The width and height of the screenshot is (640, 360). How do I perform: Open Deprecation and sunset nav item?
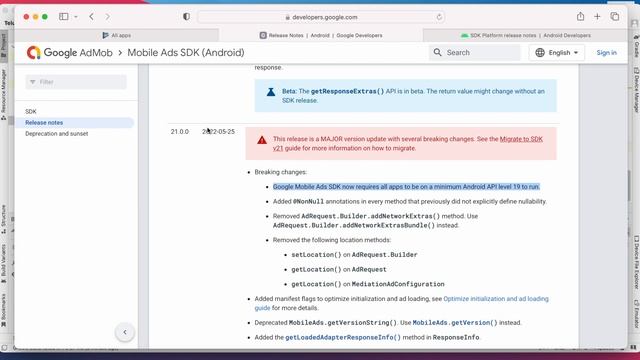(57, 133)
